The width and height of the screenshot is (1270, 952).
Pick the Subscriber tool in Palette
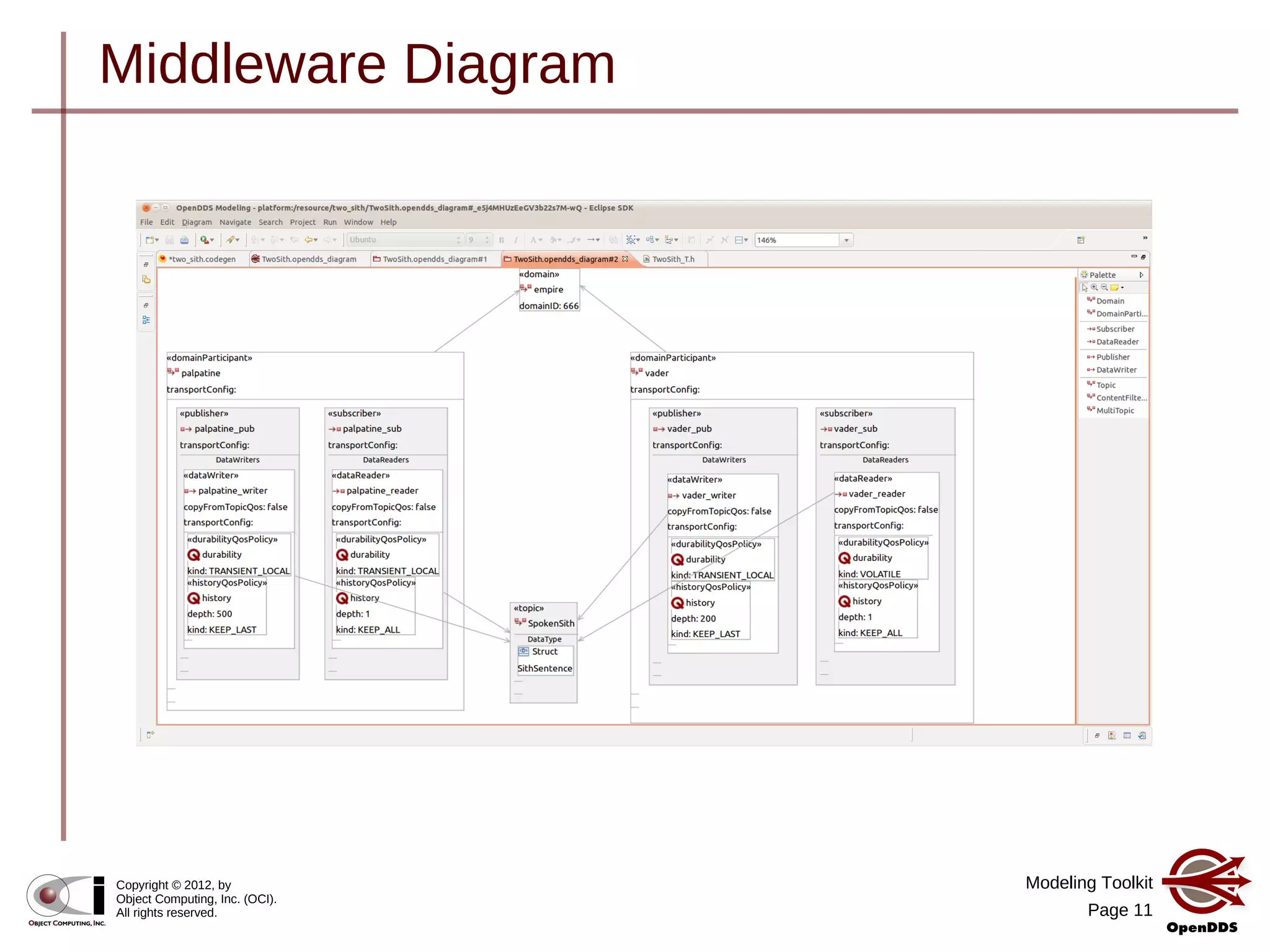(x=1110, y=329)
